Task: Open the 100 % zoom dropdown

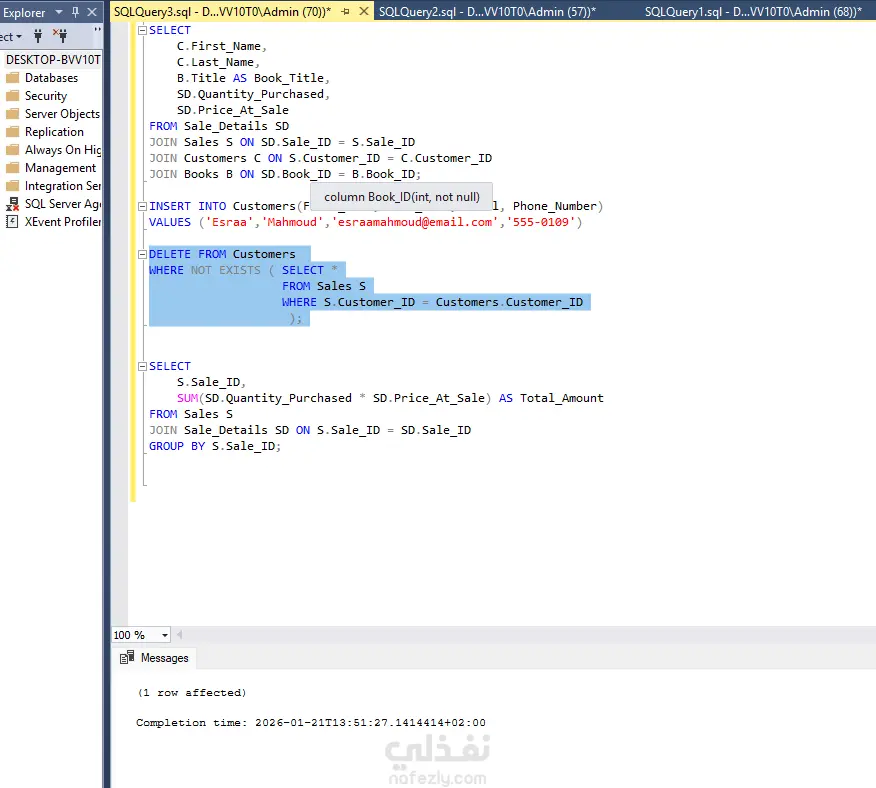Action: pos(165,635)
